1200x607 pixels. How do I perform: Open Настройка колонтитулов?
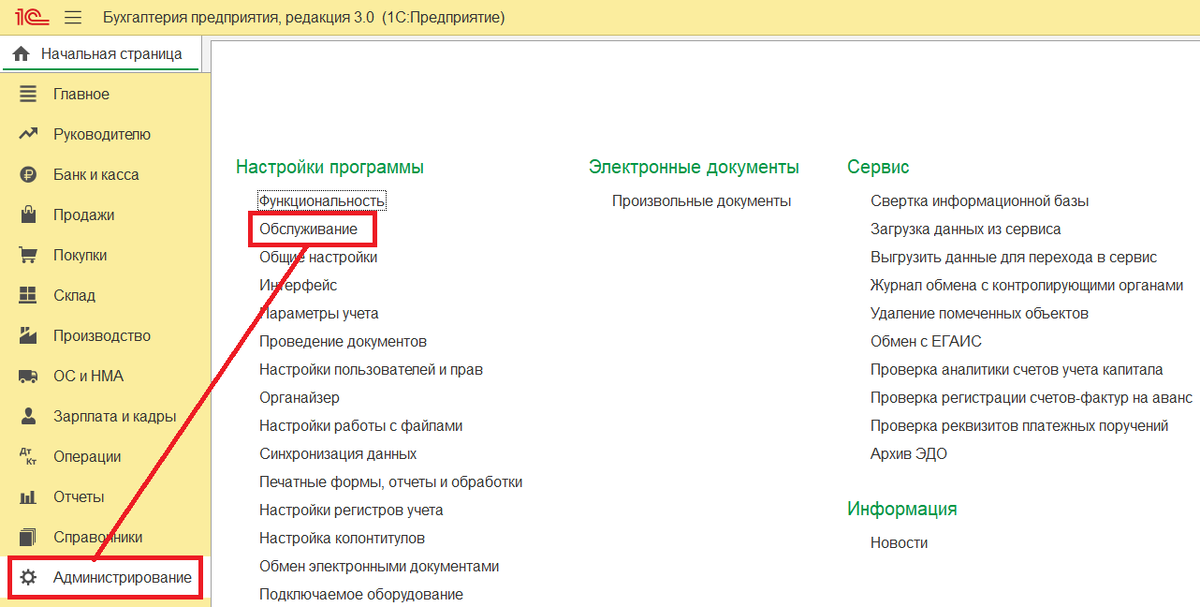342,538
